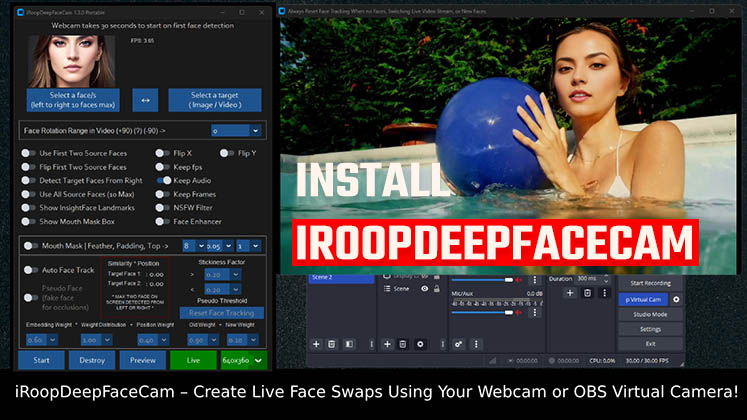
Task: Open the audio mixer menu three-dot icon
Action: (x=476, y=344)
